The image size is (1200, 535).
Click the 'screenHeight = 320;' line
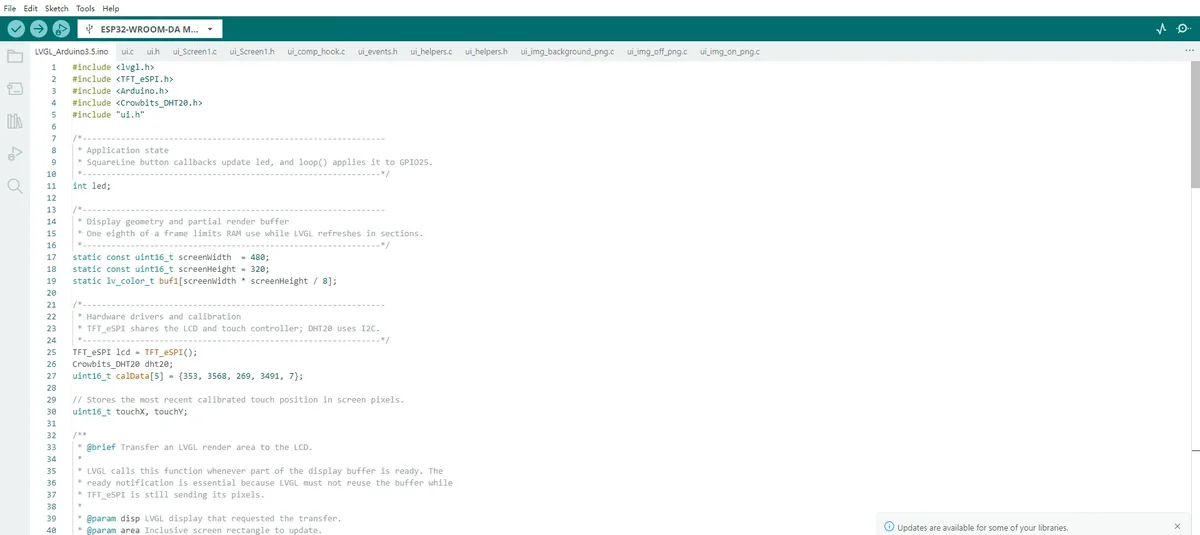tap(171, 269)
